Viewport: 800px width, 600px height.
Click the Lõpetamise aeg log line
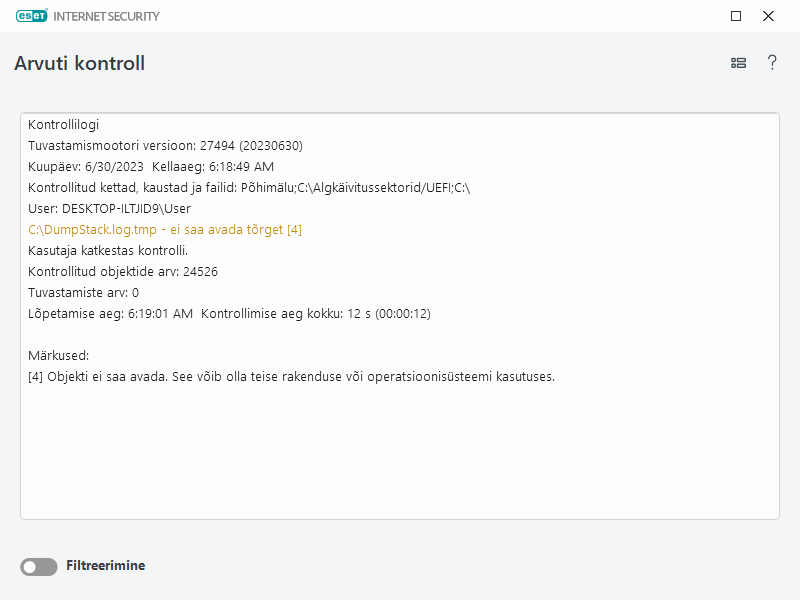229,313
